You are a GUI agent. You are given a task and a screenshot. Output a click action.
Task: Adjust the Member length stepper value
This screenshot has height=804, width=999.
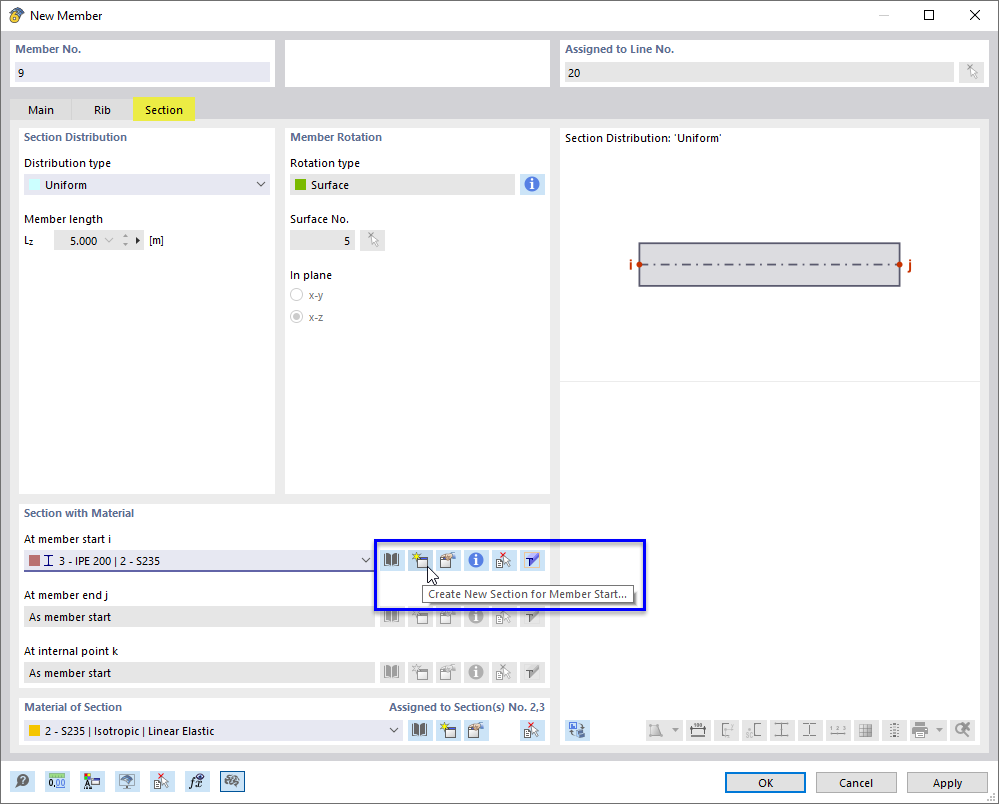pyautogui.click(x=125, y=240)
